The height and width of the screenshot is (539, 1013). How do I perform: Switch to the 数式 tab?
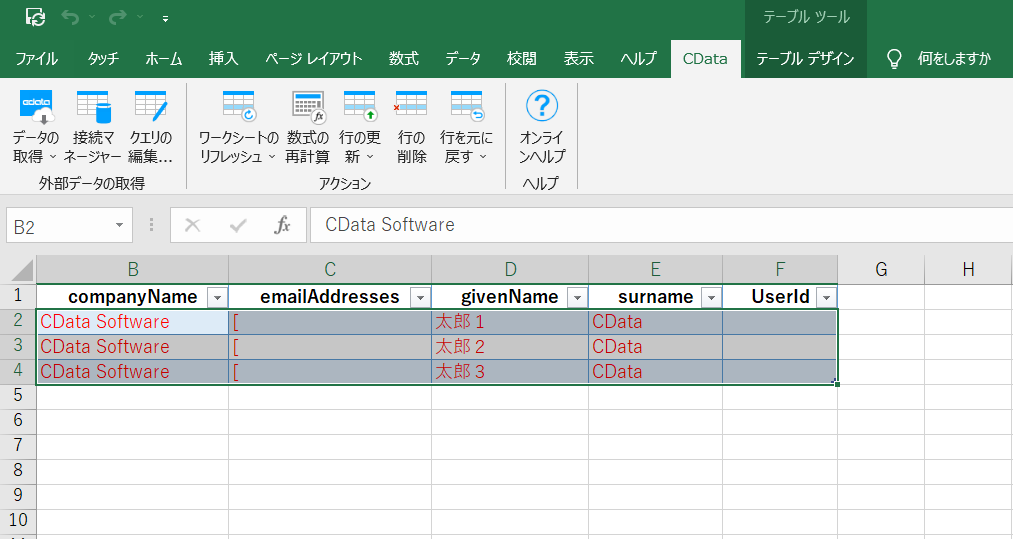click(404, 59)
